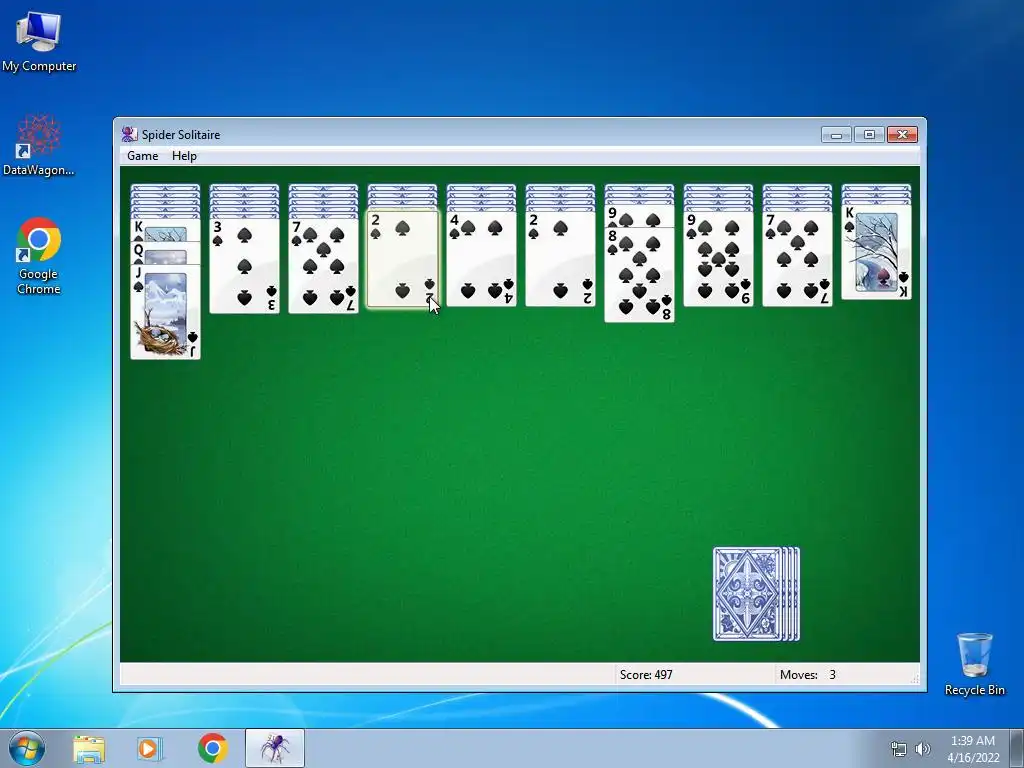The height and width of the screenshot is (768, 1024).
Task: Select the Recycle Bin desktop icon
Action: (x=974, y=664)
